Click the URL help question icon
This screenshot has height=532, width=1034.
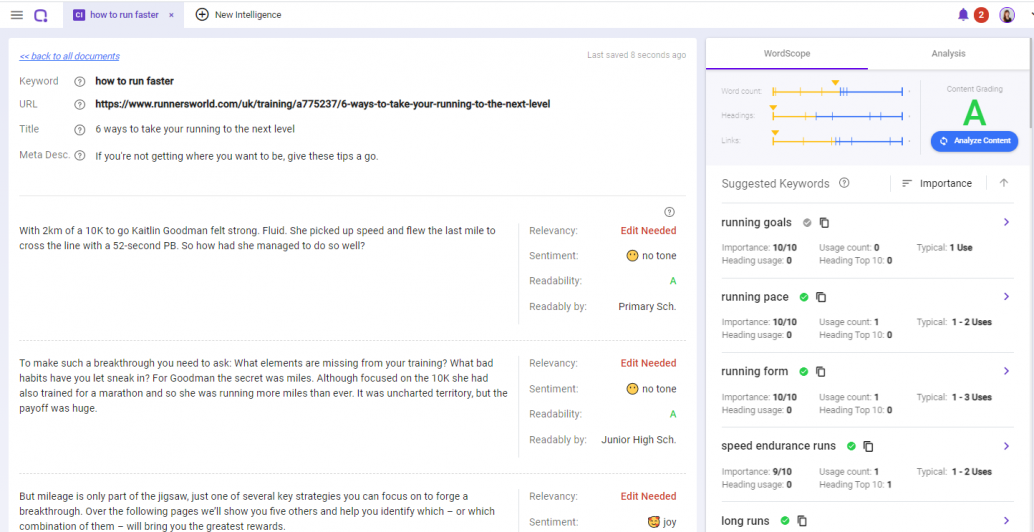click(80, 104)
